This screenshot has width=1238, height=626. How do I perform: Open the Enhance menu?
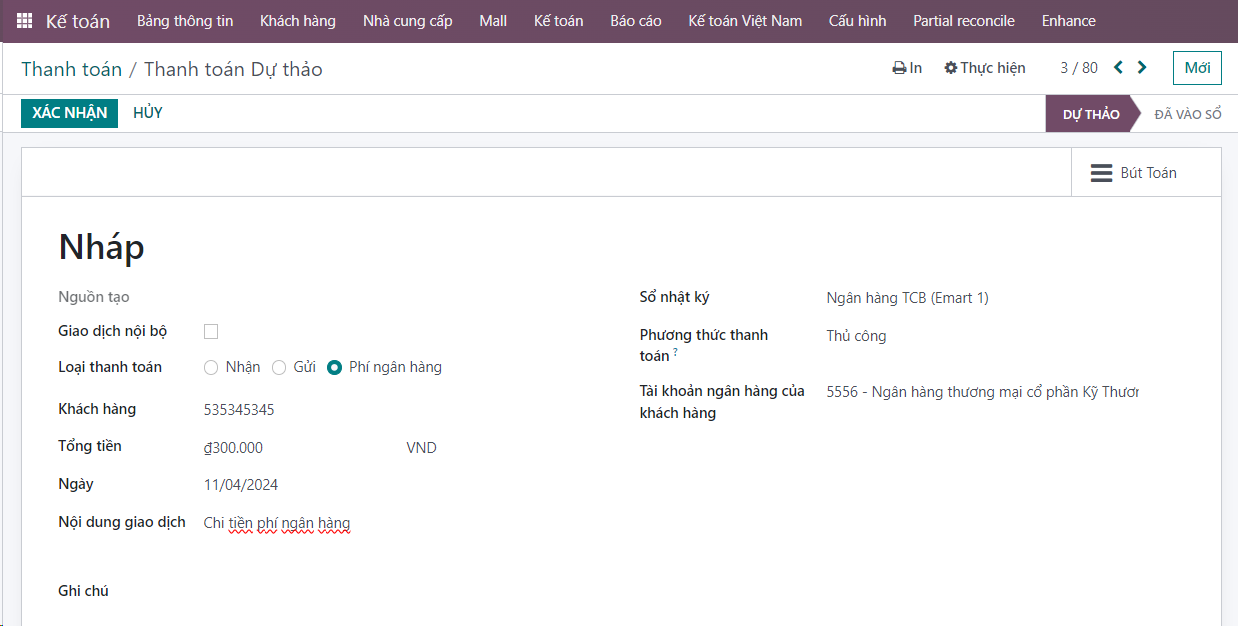click(1069, 21)
